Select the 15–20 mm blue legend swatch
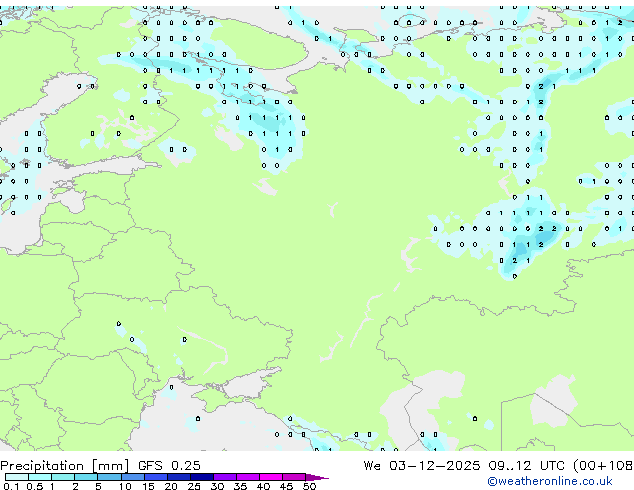634x490 pixels. coord(156,477)
